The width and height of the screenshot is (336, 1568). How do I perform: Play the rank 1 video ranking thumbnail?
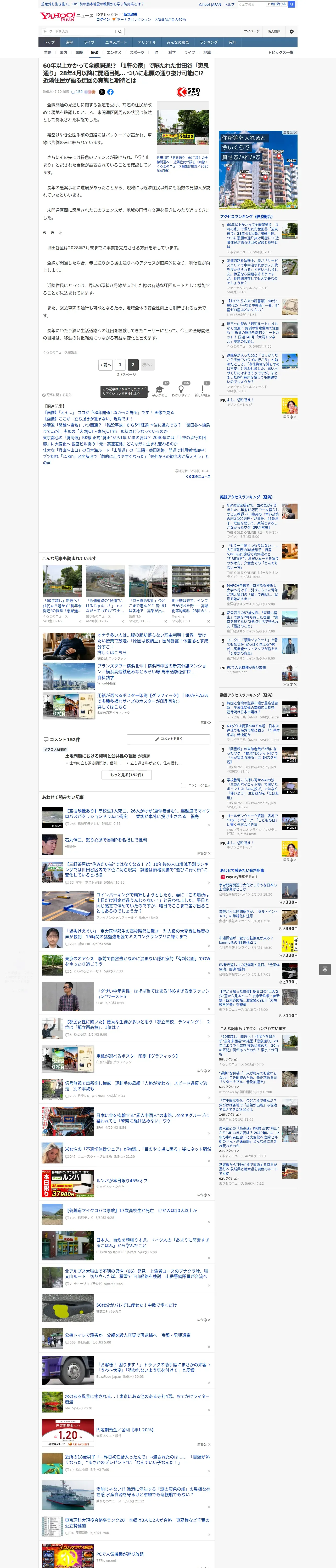289,709
